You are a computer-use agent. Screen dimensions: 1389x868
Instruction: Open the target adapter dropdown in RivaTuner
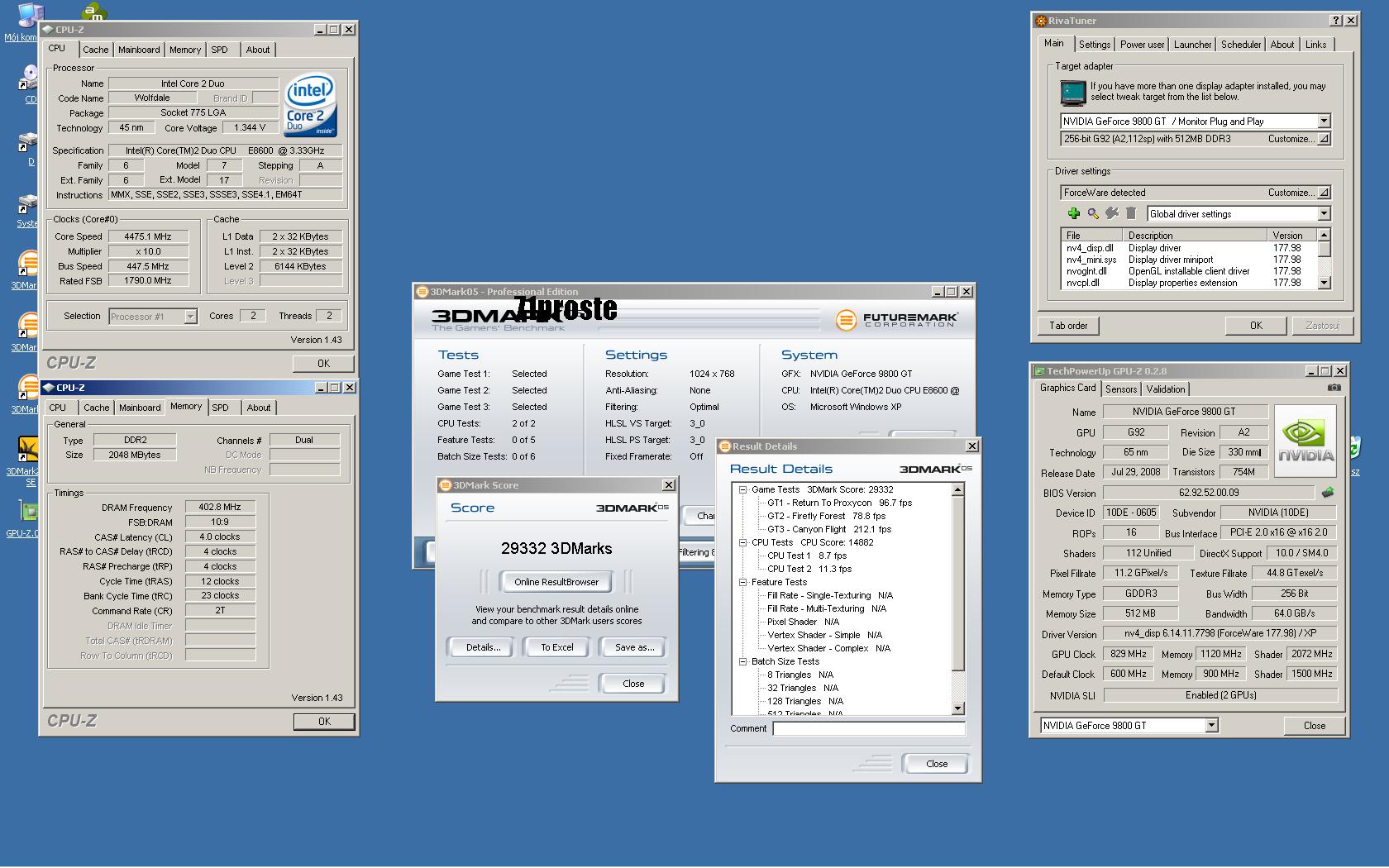(x=1324, y=121)
